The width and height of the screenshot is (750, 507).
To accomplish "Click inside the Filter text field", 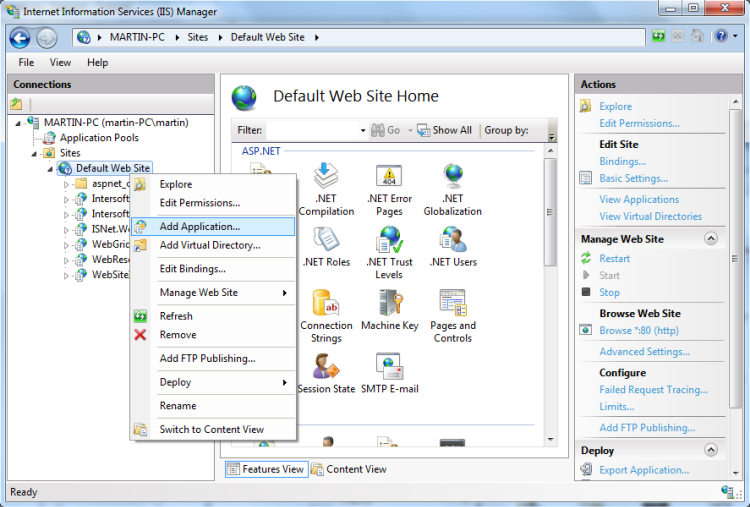I will (311, 131).
